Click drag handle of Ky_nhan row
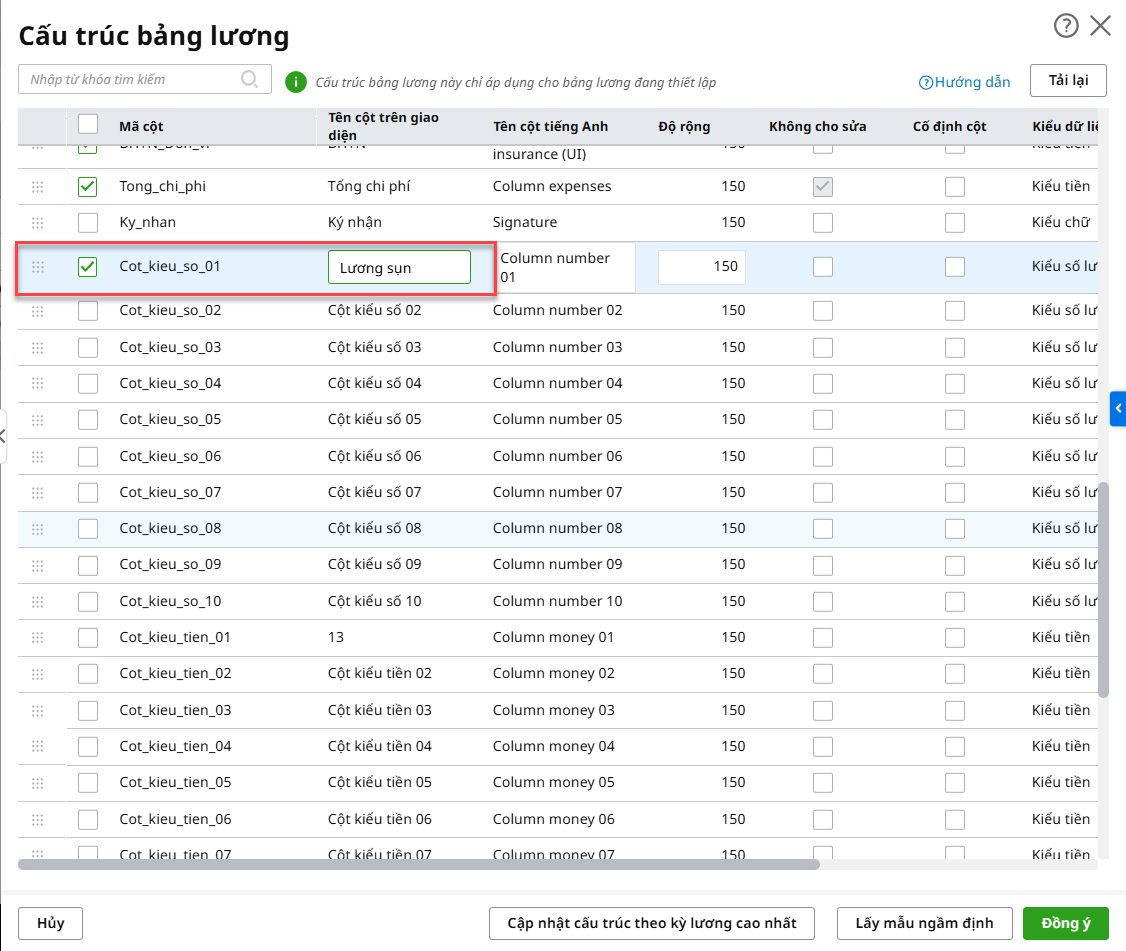 [x=38, y=223]
